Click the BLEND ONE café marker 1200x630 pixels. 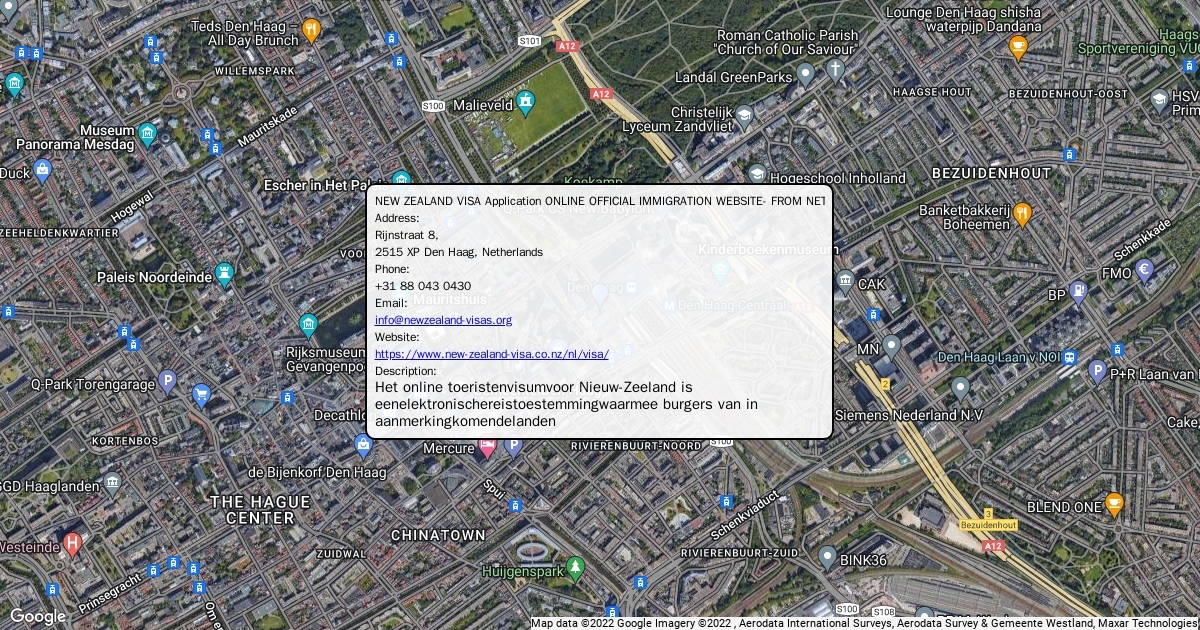click(x=1114, y=505)
